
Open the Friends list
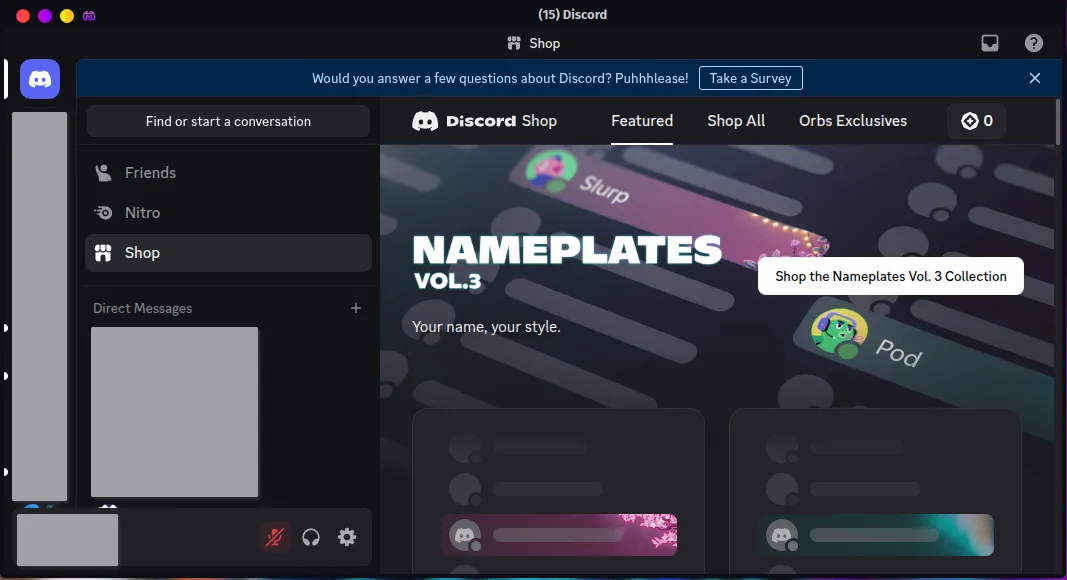point(150,173)
